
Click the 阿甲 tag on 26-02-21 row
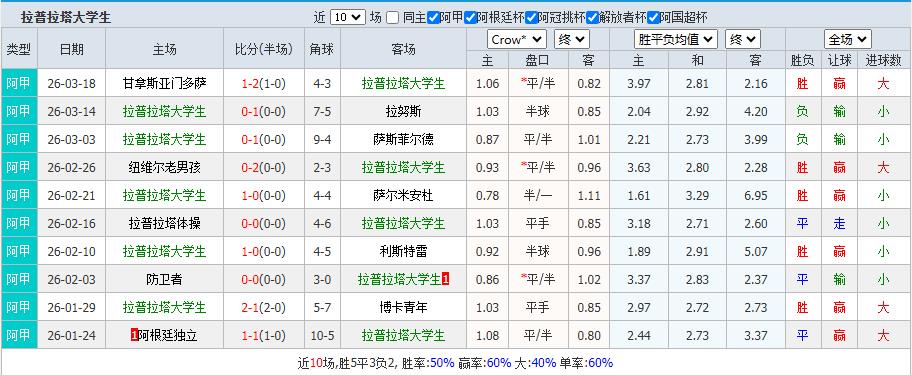click(19, 195)
